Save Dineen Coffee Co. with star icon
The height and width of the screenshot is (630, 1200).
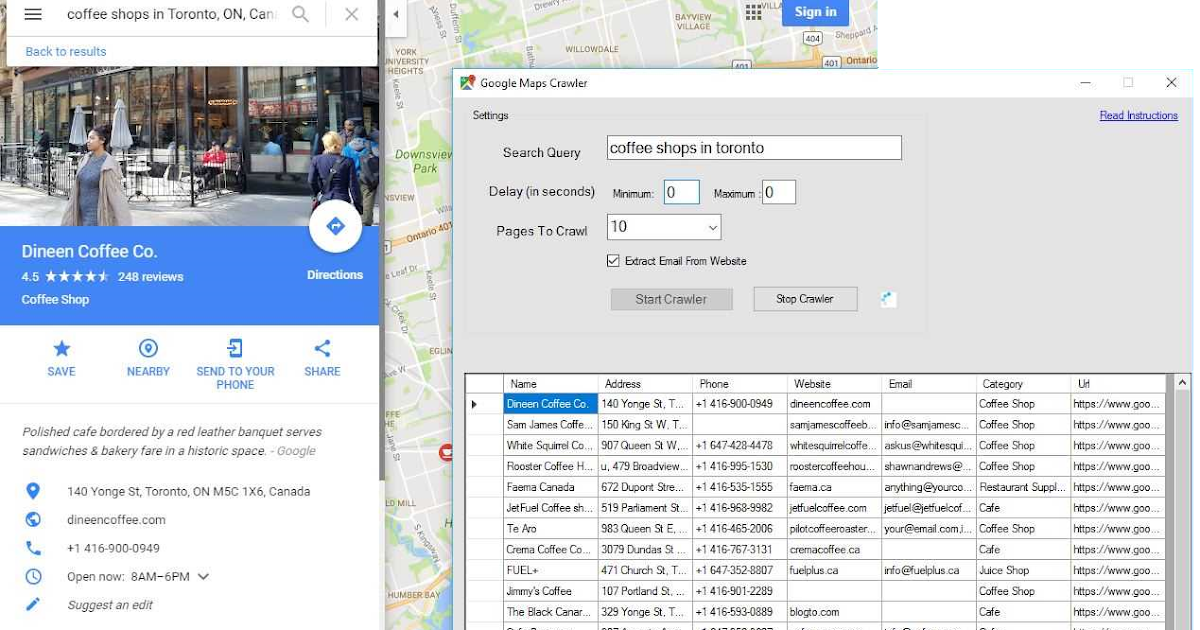[x=61, y=348]
